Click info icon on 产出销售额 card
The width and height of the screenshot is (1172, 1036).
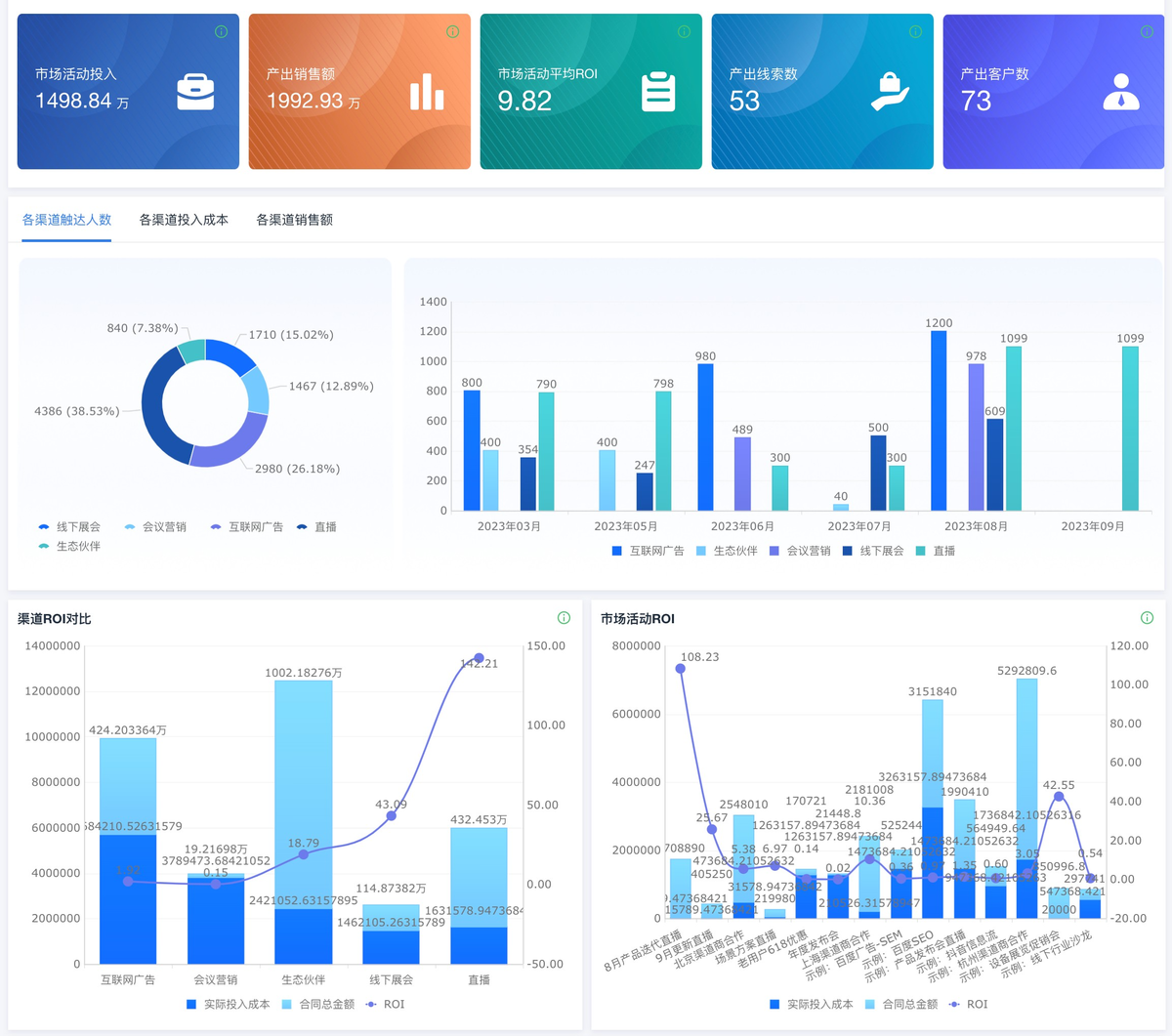[452, 32]
